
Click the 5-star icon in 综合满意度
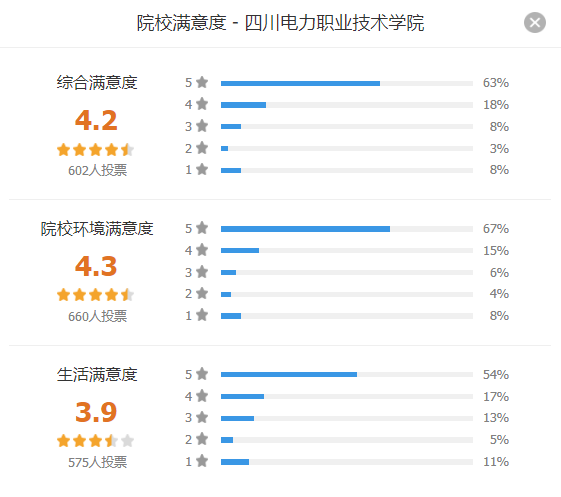(x=202, y=82)
